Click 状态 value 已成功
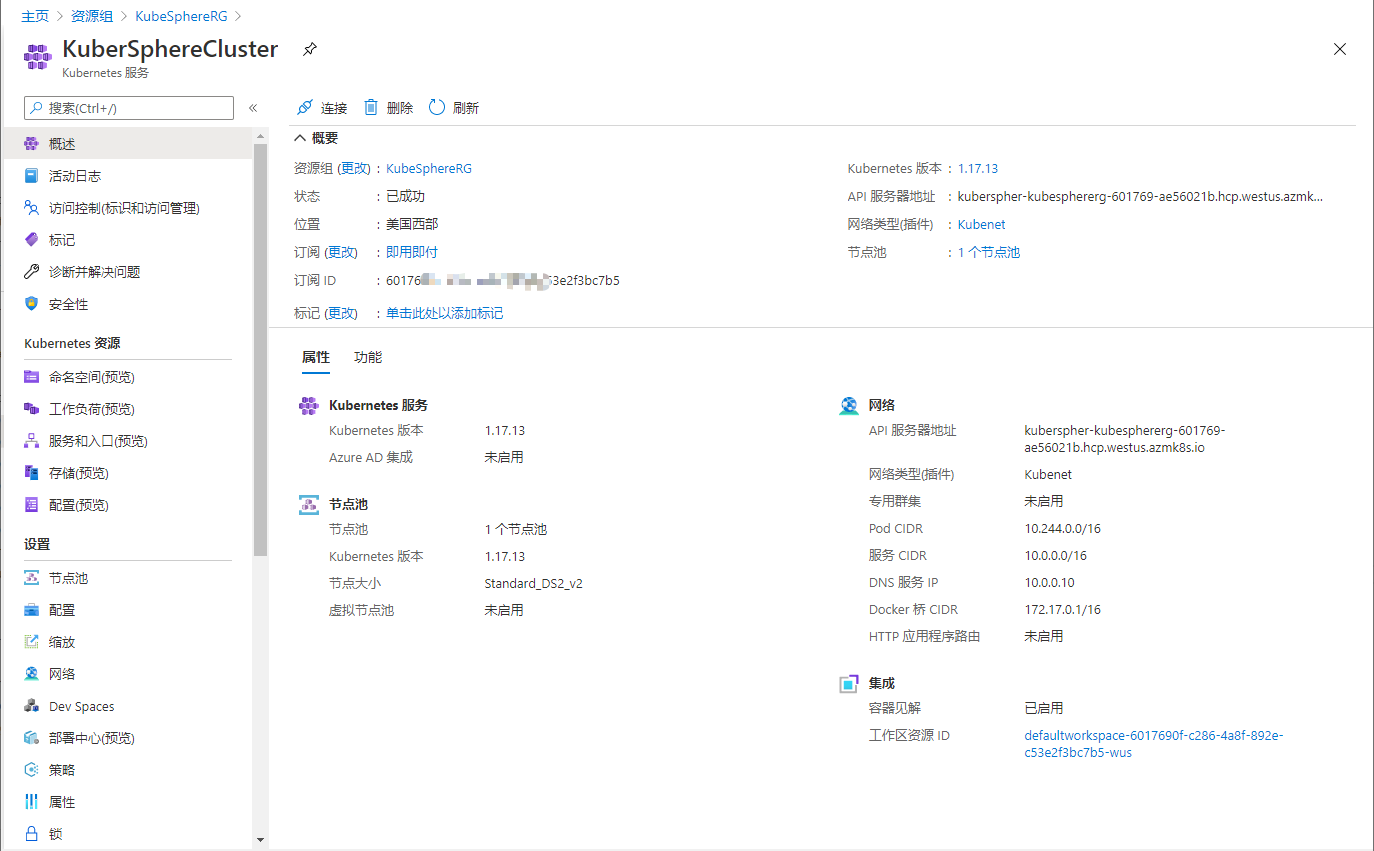 [406, 196]
